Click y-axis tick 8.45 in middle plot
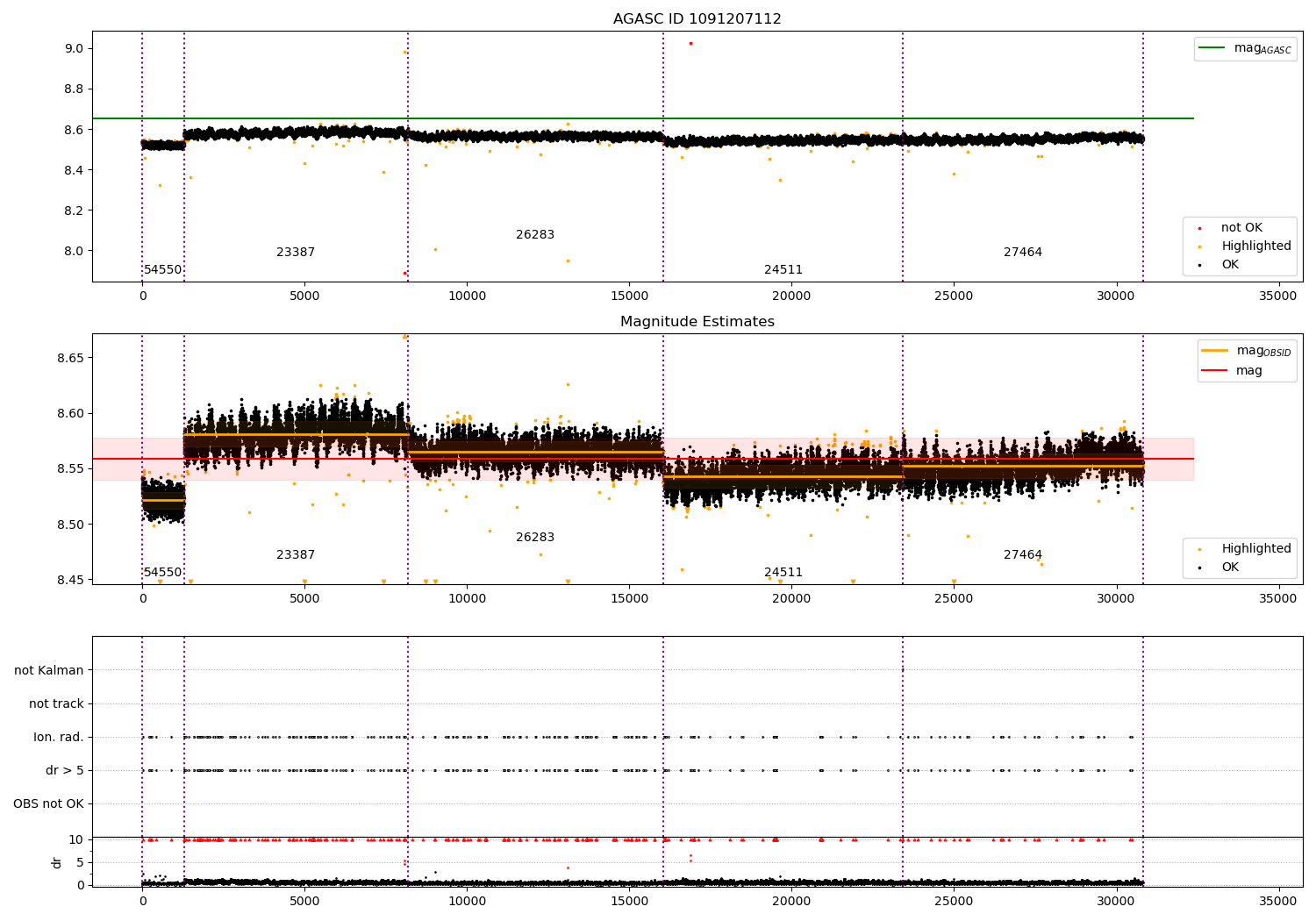The height and width of the screenshot is (921, 1316). click(x=70, y=581)
